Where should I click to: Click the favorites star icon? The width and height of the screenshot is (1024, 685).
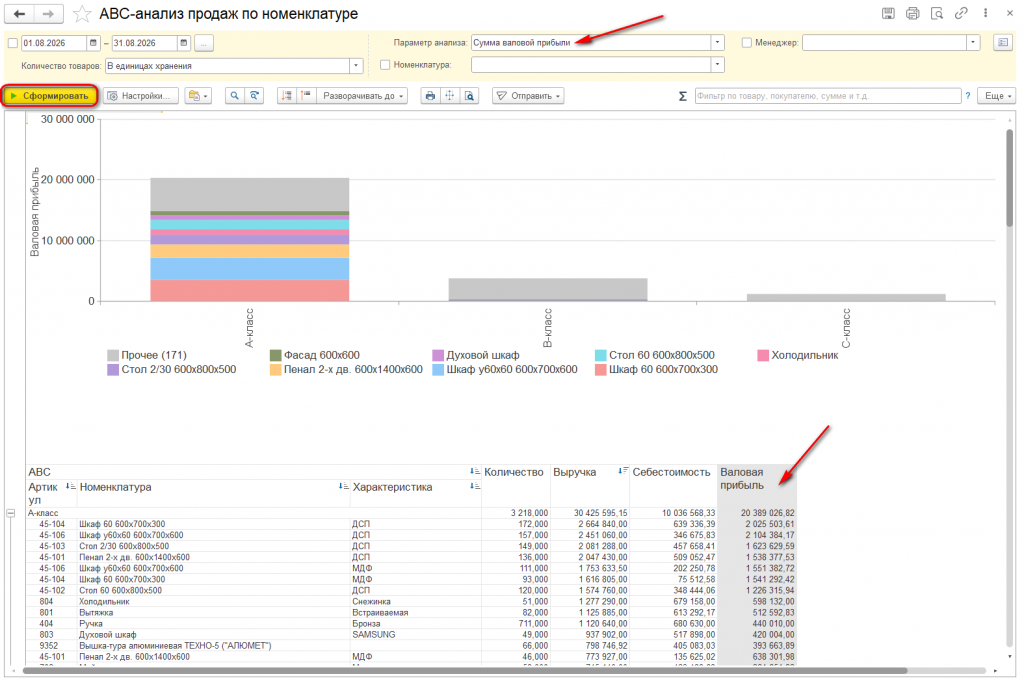pos(82,14)
